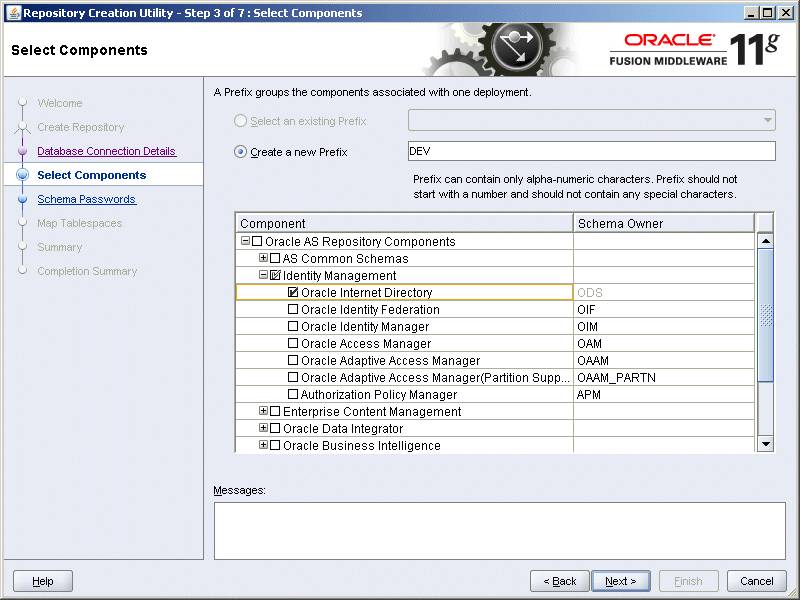Click the Completion Summary step in sidebar
The height and width of the screenshot is (600, 800).
(87, 271)
